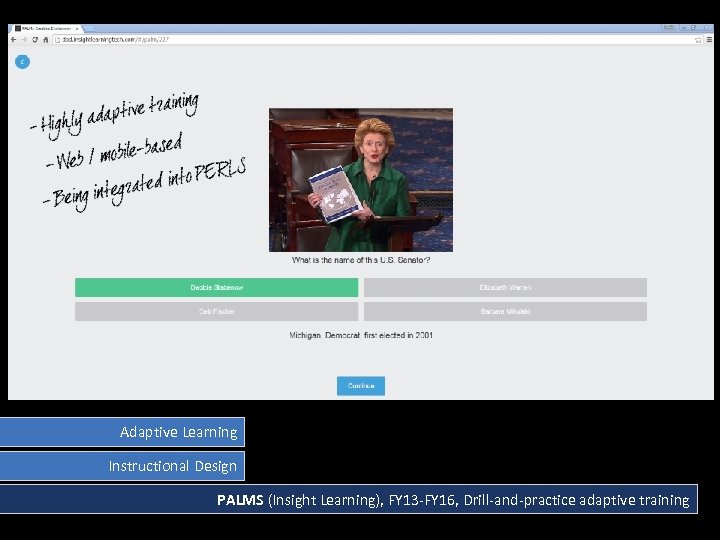Screen dimensions: 720x540
Task: Click the Instructional Design banner
Action: [x=122, y=466]
